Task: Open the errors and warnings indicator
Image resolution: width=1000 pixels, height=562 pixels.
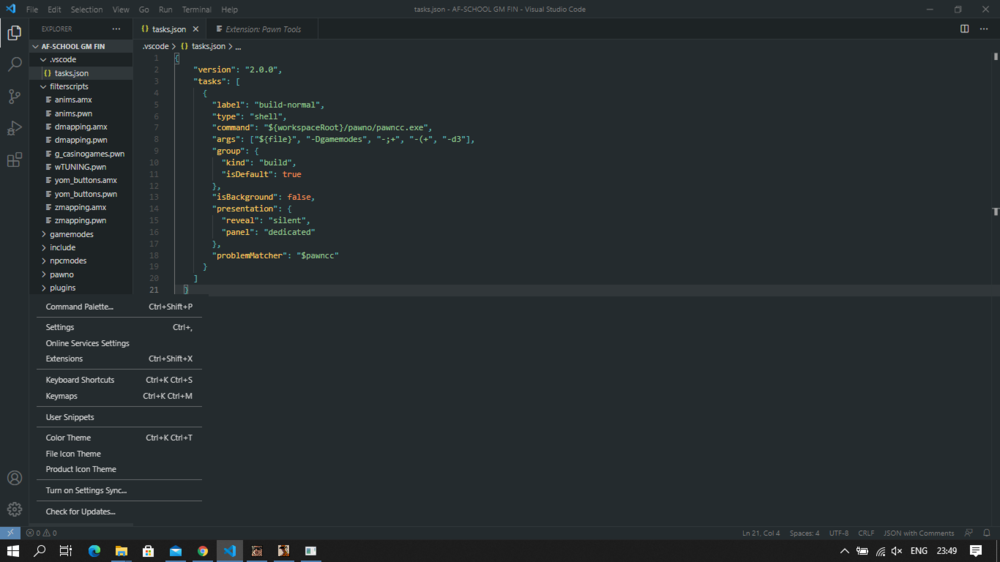Action: [41, 533]
